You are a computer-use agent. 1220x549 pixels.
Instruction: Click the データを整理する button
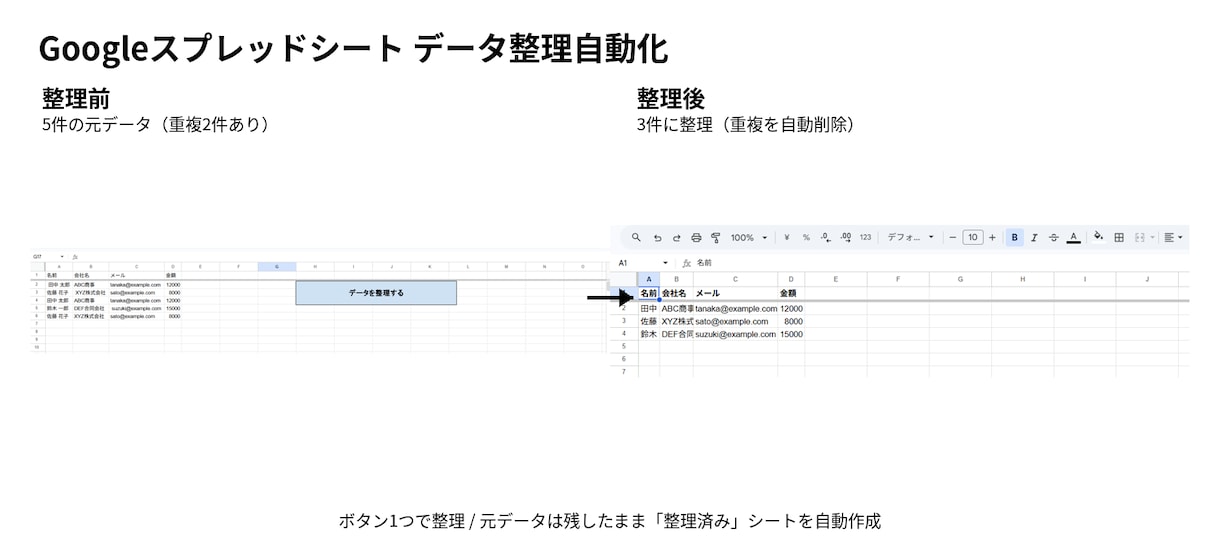pyautogui.click(x=376, y=293)
